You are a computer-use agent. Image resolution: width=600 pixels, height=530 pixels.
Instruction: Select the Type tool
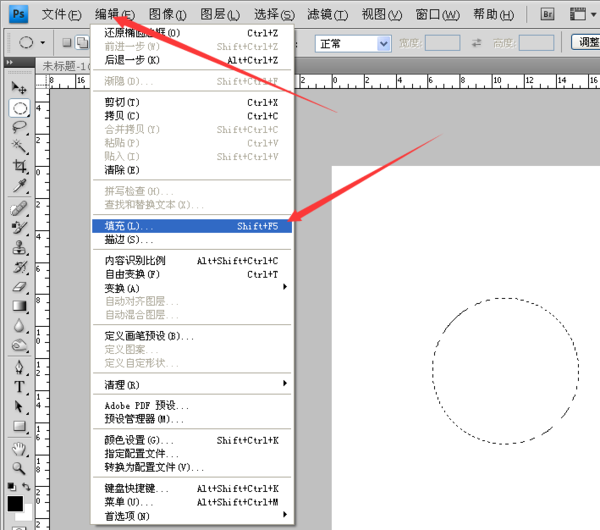19,387
